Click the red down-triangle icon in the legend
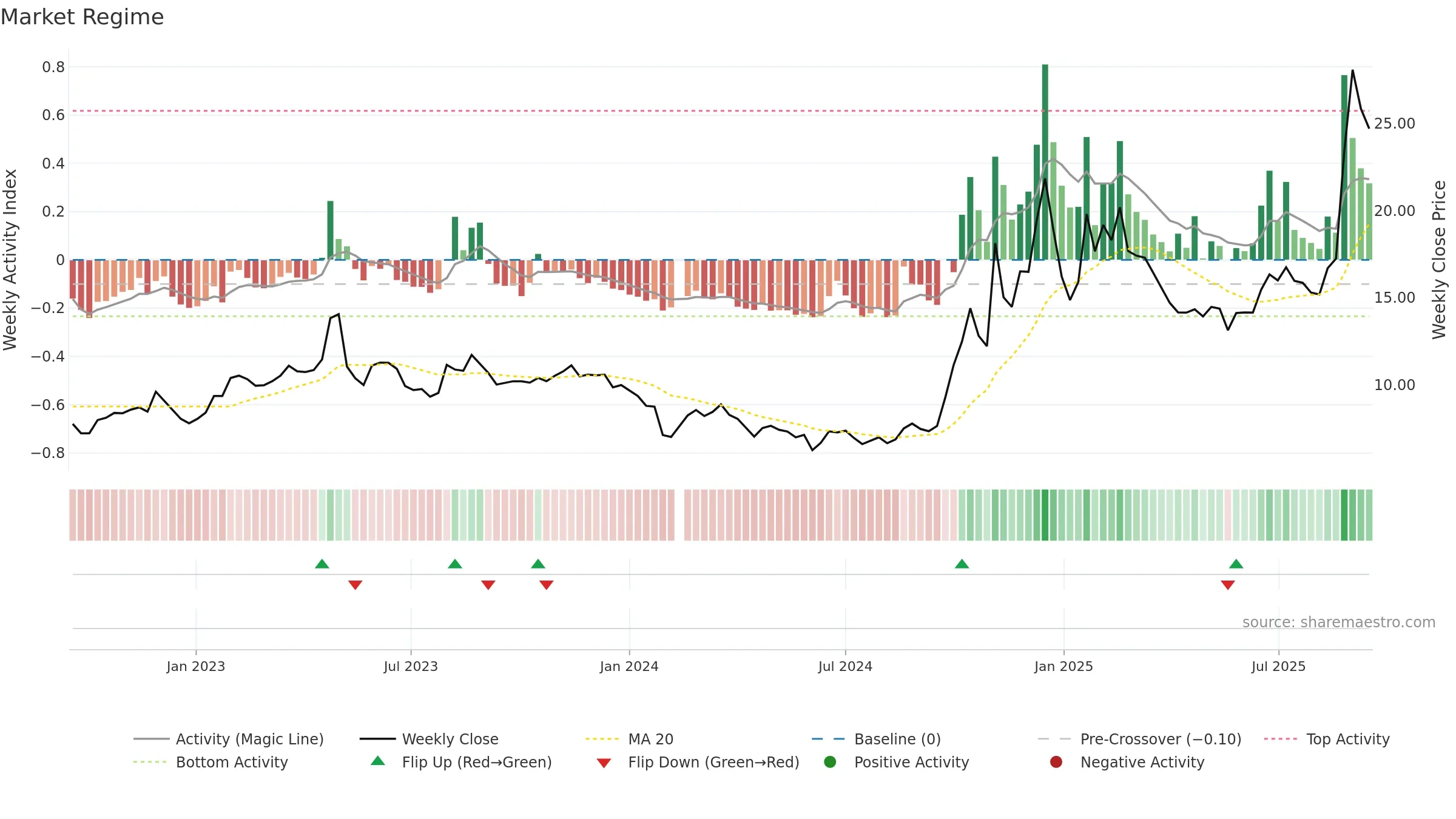Viewport: 1456px width, 819px height. [x=604, y=763]
